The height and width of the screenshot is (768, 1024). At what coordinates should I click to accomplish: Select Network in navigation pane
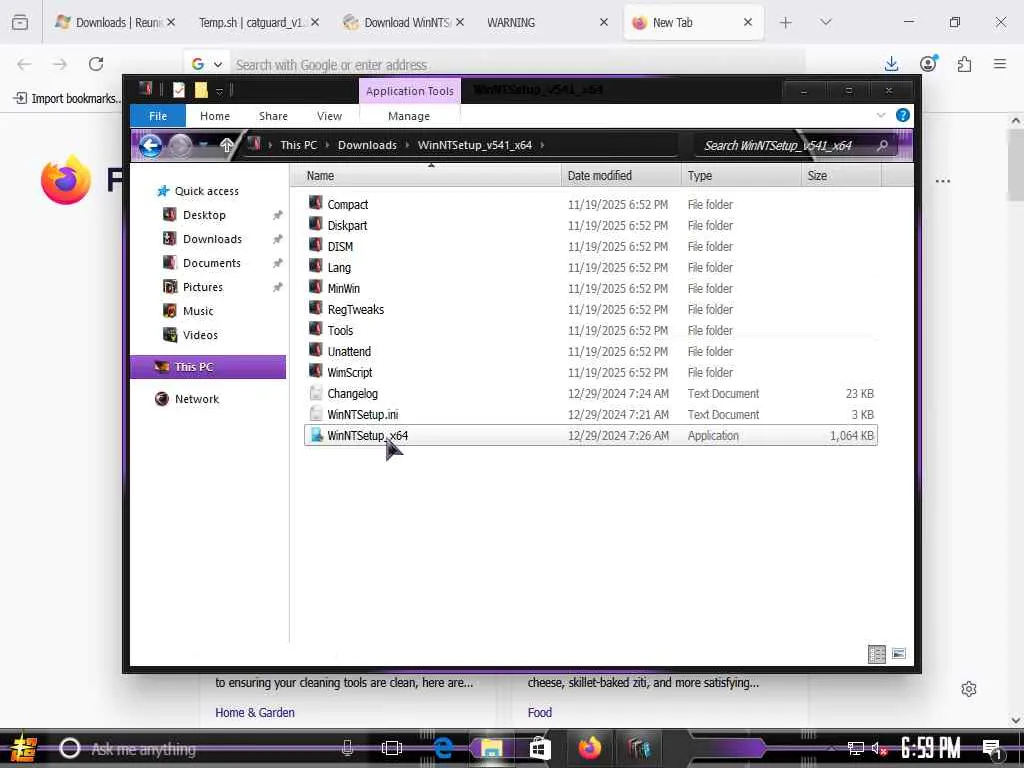click(x=197, y=399)
